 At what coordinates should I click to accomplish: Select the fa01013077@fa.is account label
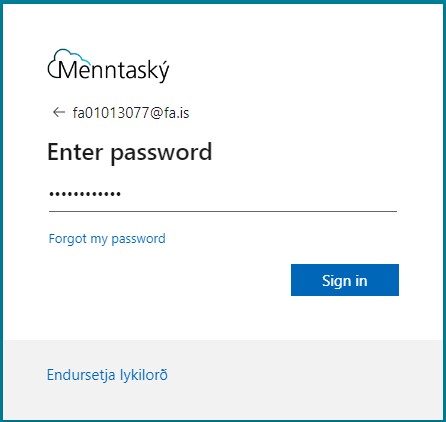(x=131, y=113)
